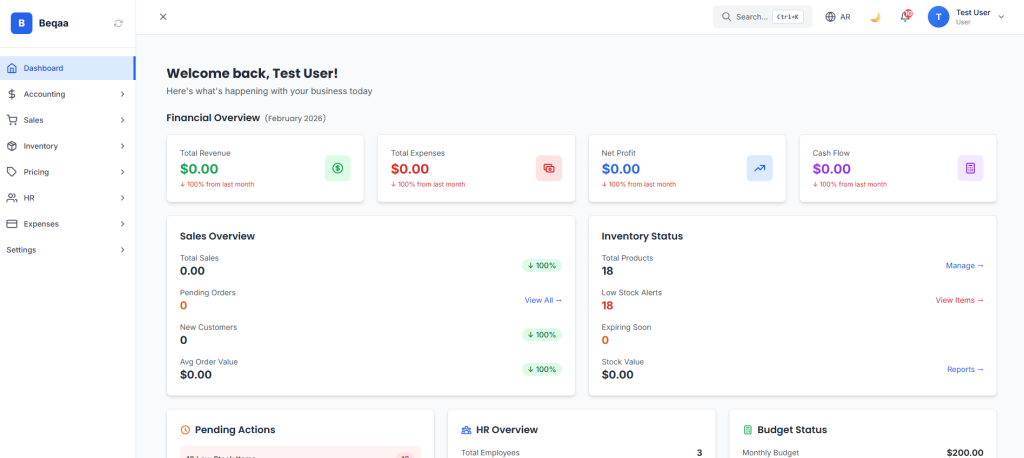Click Manage link under Inventory Status
This screenshot has height=458, width=1024.
click(964, 266)
